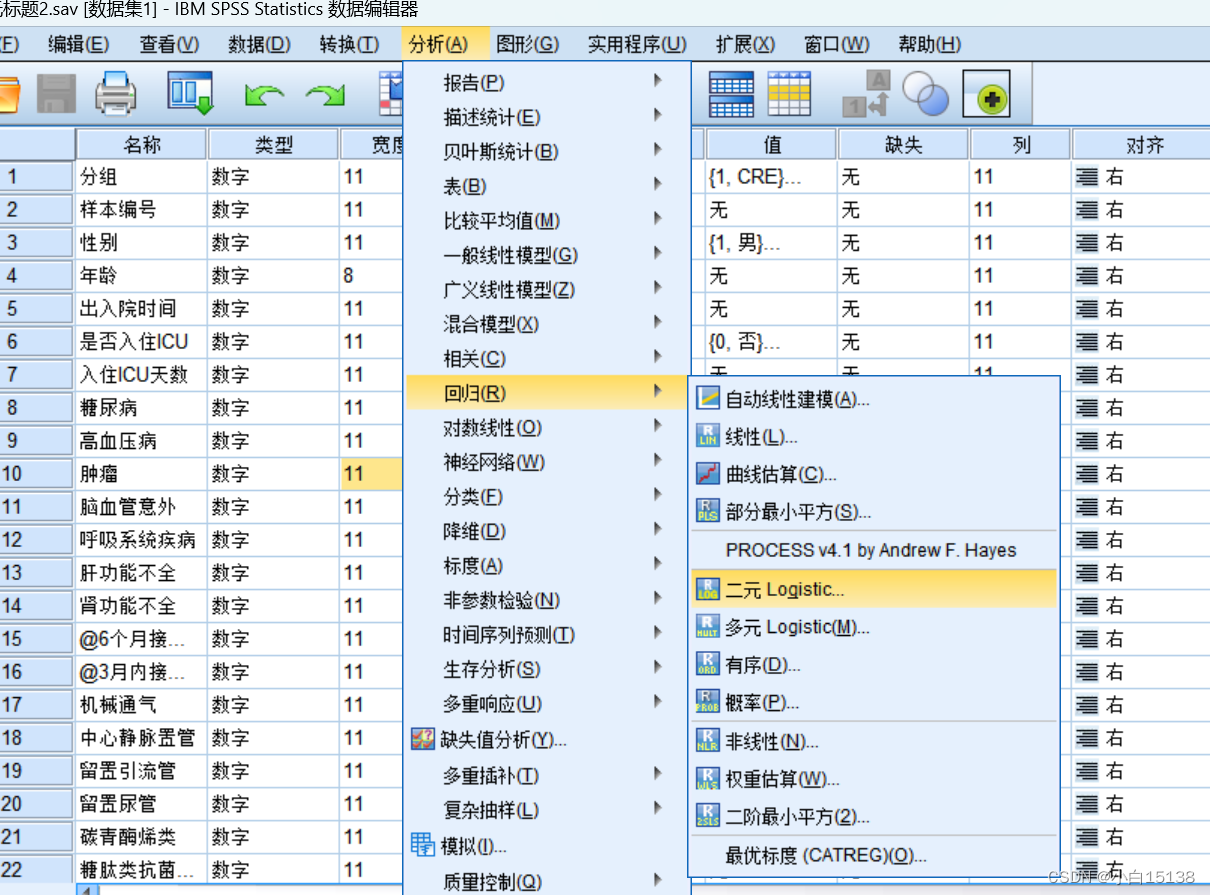Open the 扩展(X) menu
This screenshot has height=895, width=1210.
tap(745, 44)
